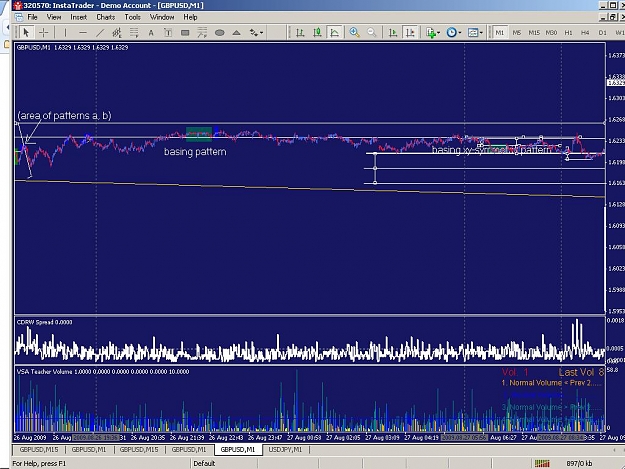Open the Help menu

tap(190, 17)
